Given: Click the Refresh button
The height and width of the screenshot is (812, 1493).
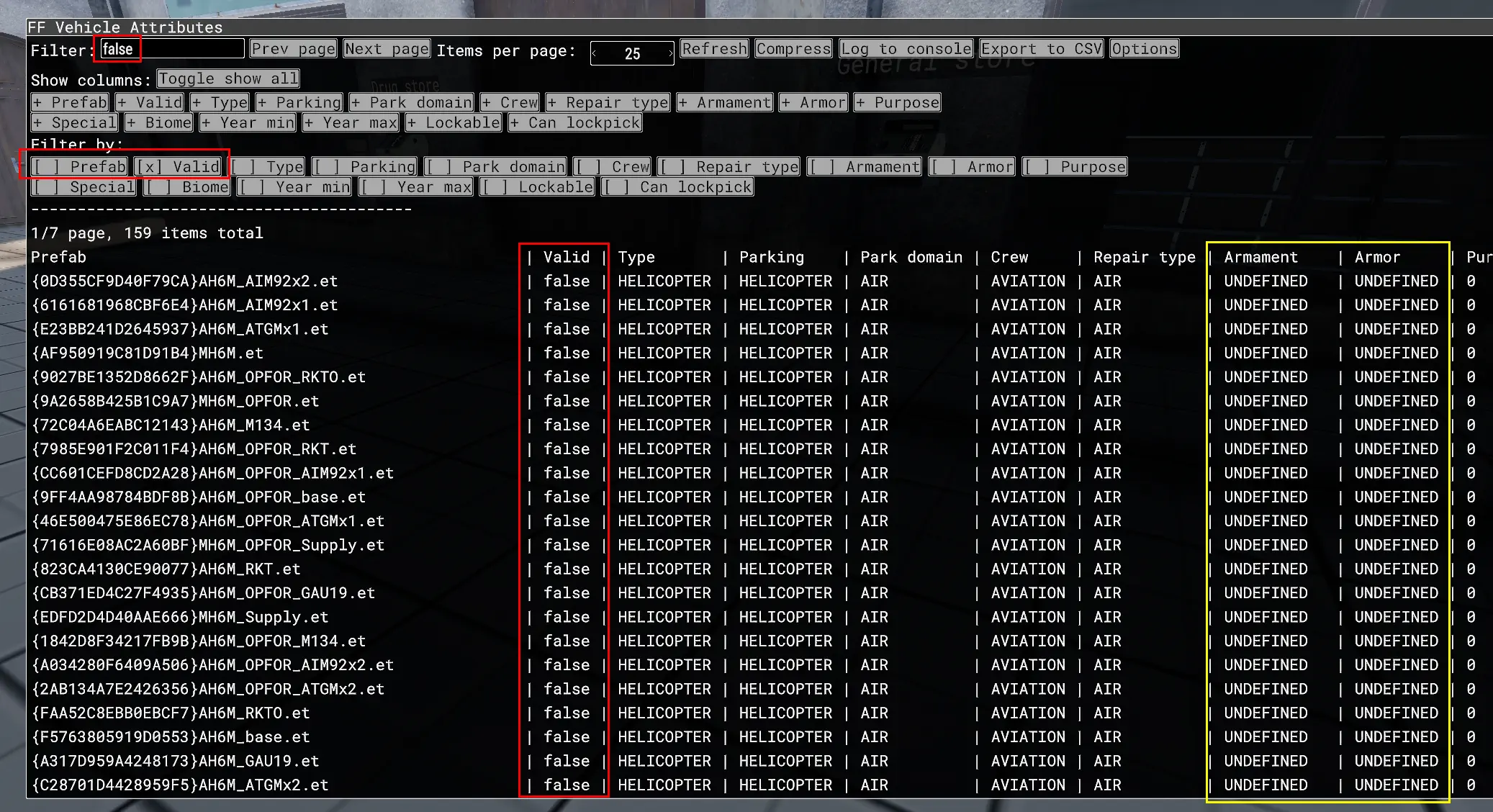Looking at the screenshot, I should (713, 48).
